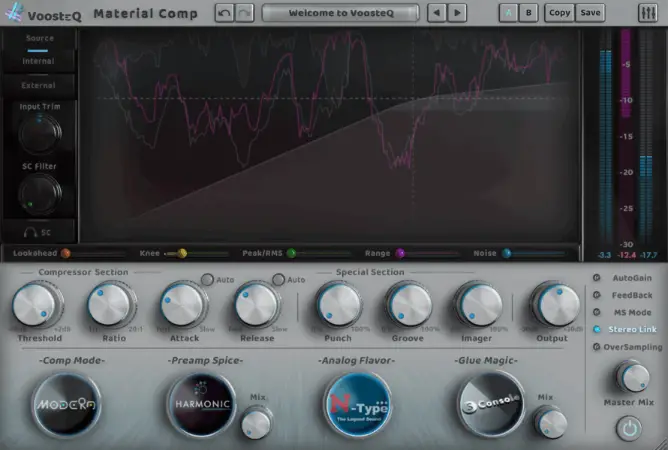Select Internal sidechain source
This screenshot has height=450, width=668.
click(39, 61)
